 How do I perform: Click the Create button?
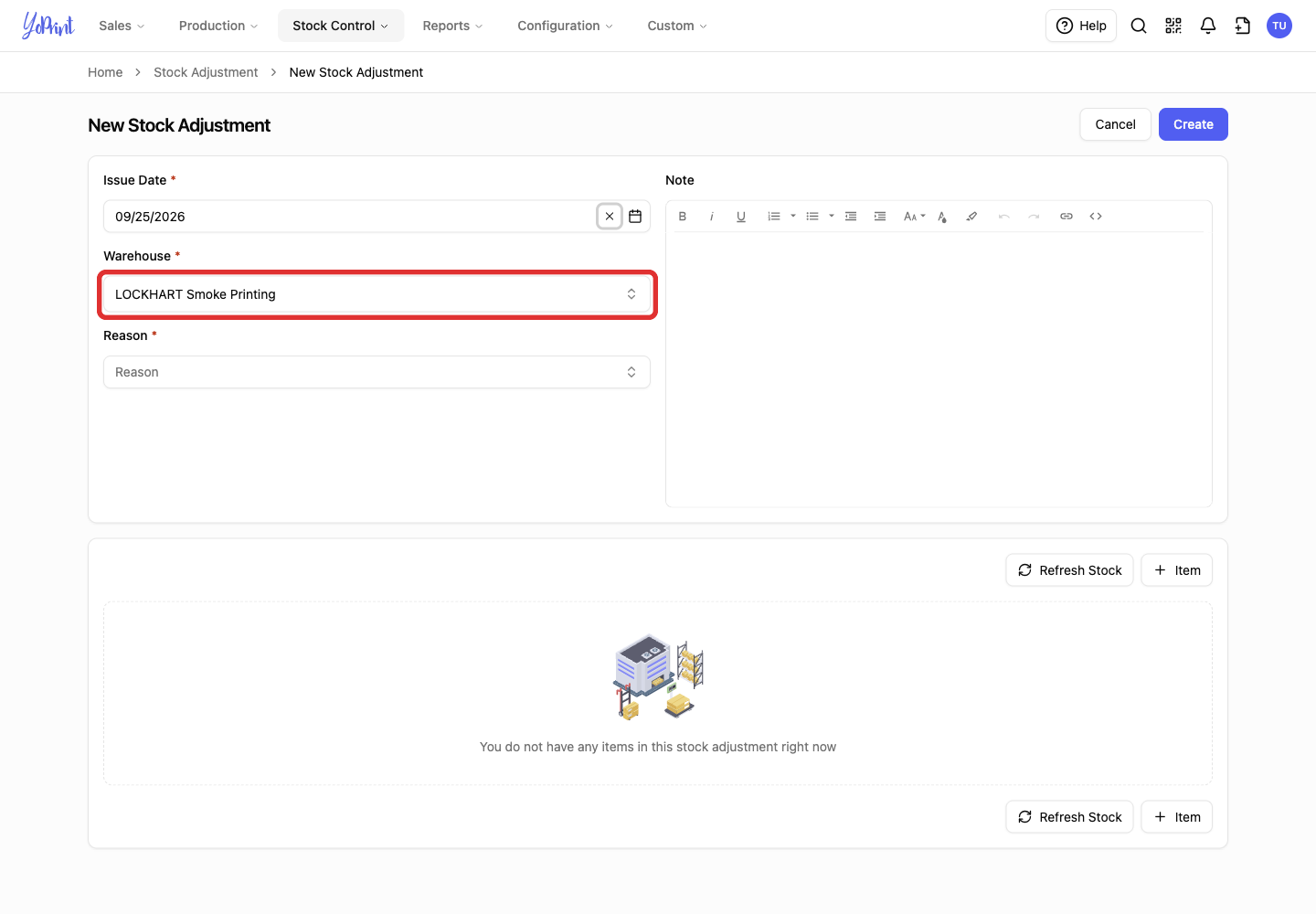pyautogui.click(x=1194, y=124)
